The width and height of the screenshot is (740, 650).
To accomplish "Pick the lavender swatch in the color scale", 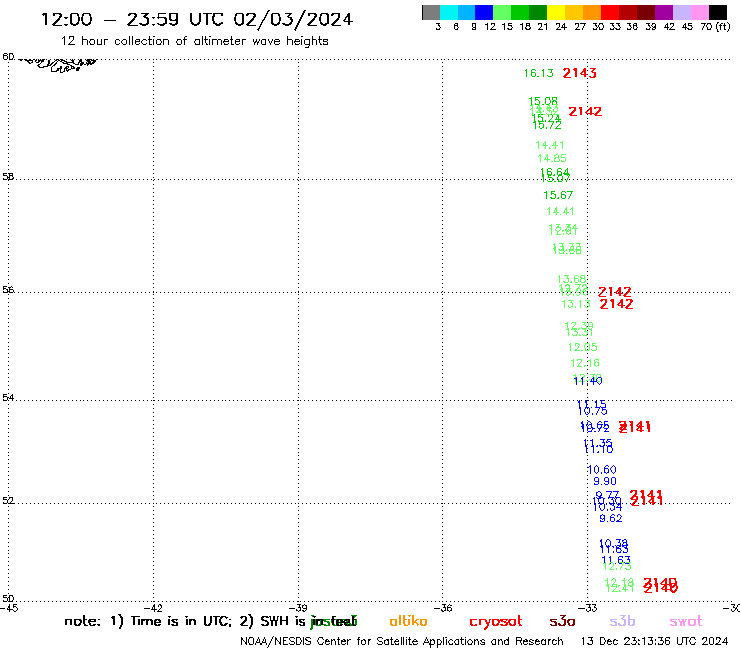I will coord(681,12).
